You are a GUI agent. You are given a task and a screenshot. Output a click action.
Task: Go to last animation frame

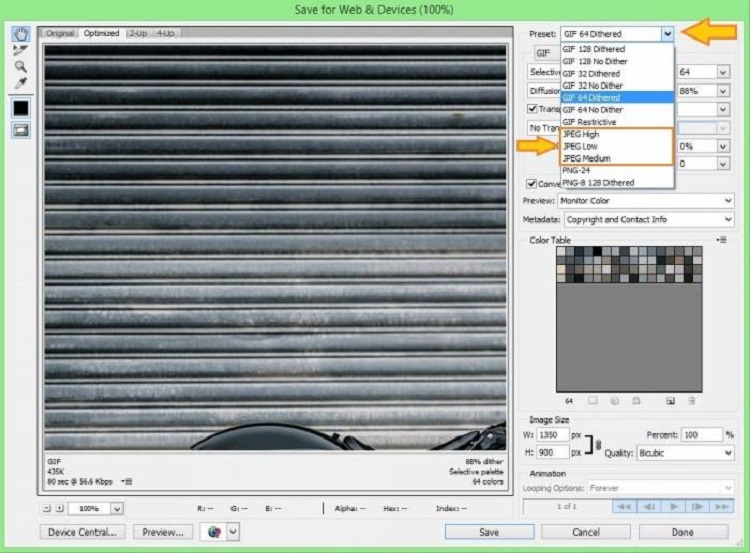tap(722, 507)
